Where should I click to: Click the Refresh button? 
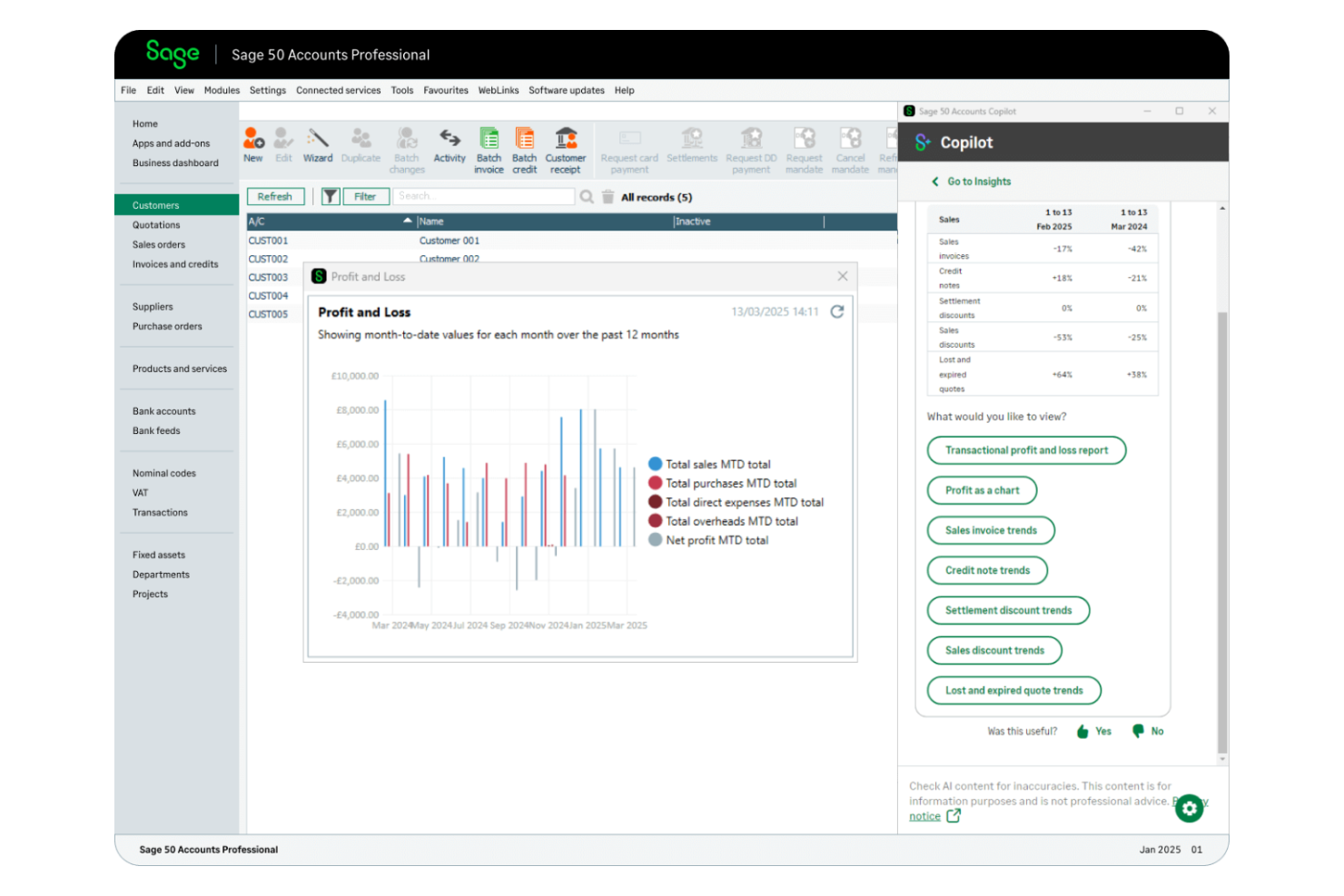275,196
